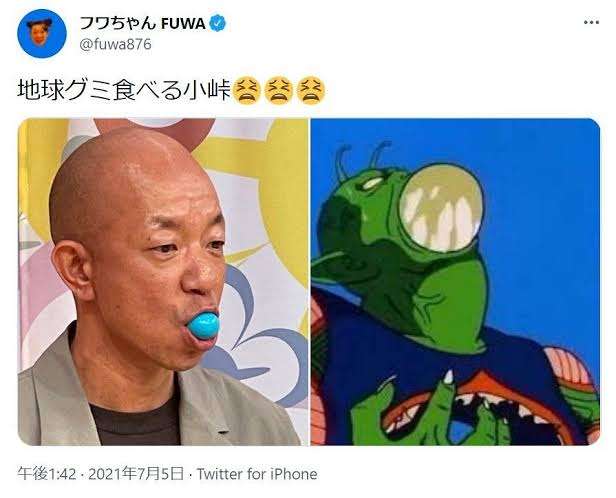Viewport: 616px width, 498px height.
Task: Open the left photo attachment
Action: click(x=163, y=282)
